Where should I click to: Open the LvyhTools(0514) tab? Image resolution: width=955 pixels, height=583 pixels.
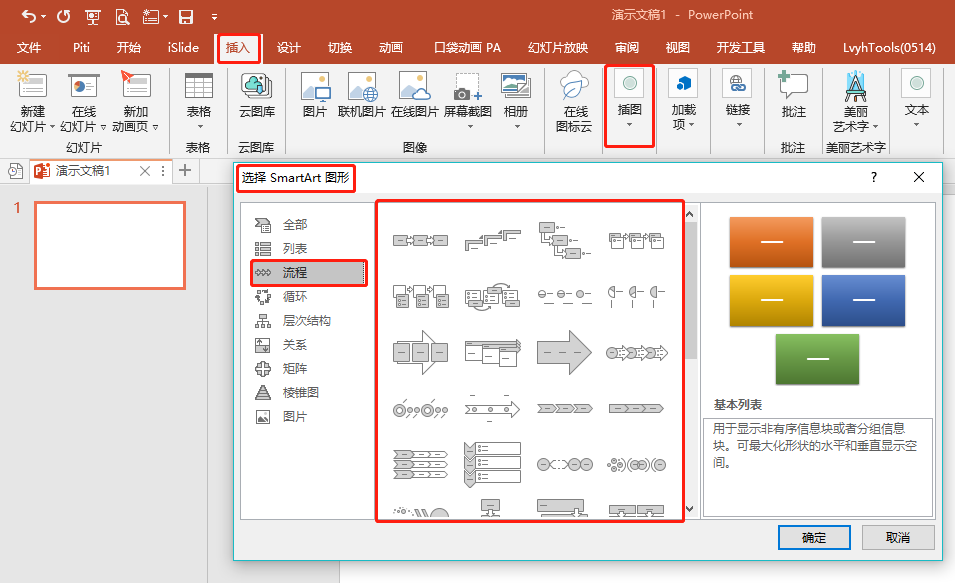[x=889, y=48]
